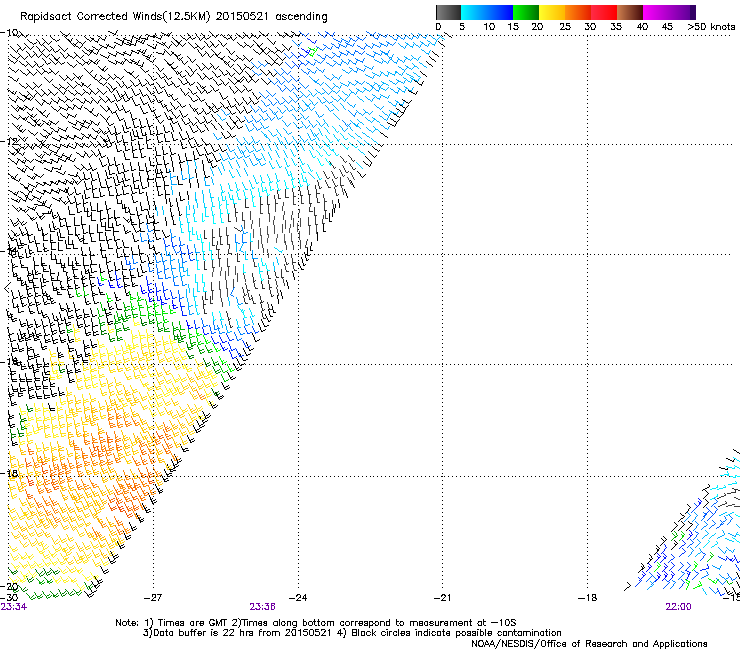
Task: Click the purple time stamp '23:36'
Action: pos(262,607)
